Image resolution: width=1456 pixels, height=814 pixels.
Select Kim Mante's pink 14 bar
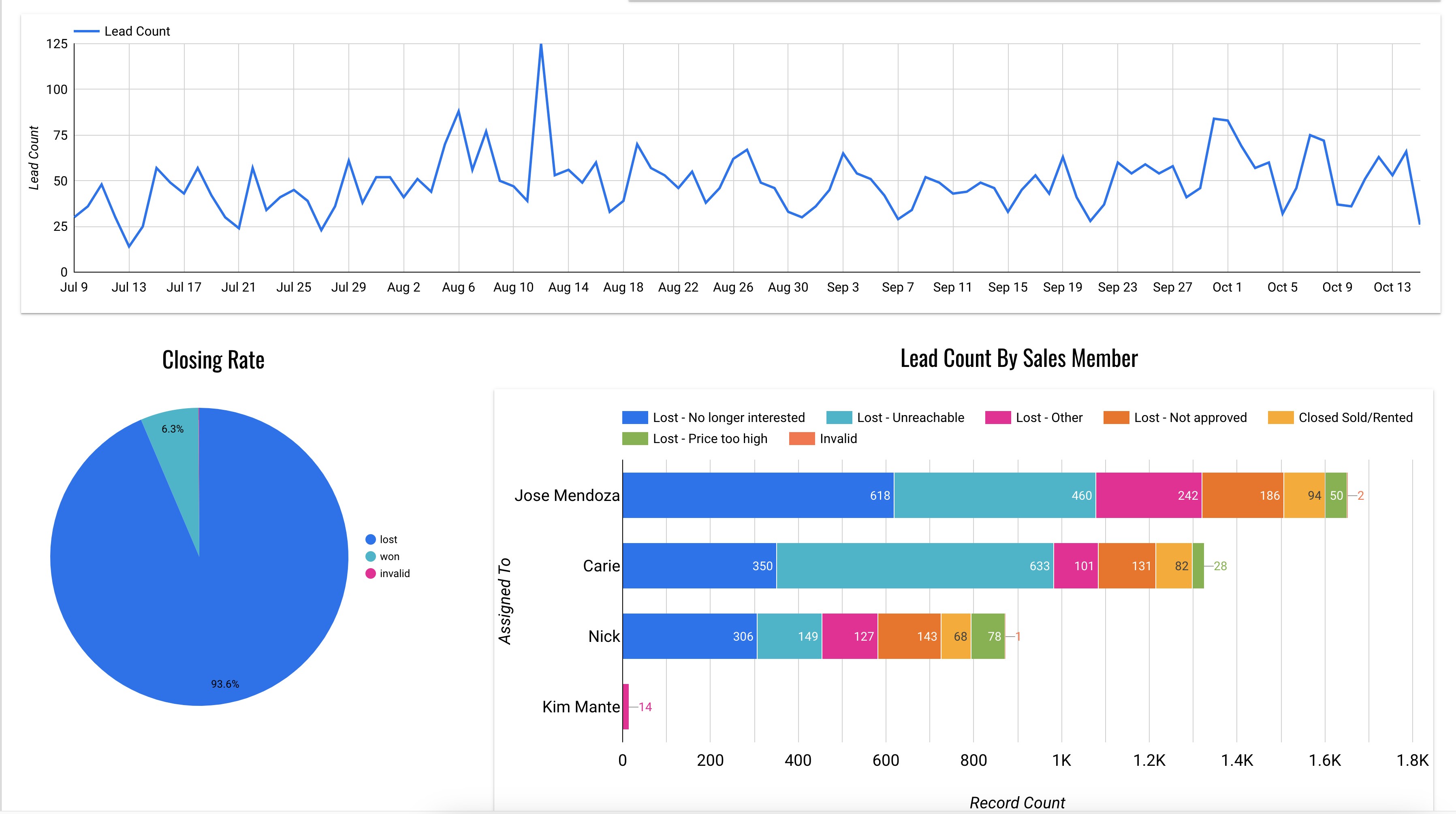click(626, 707)
